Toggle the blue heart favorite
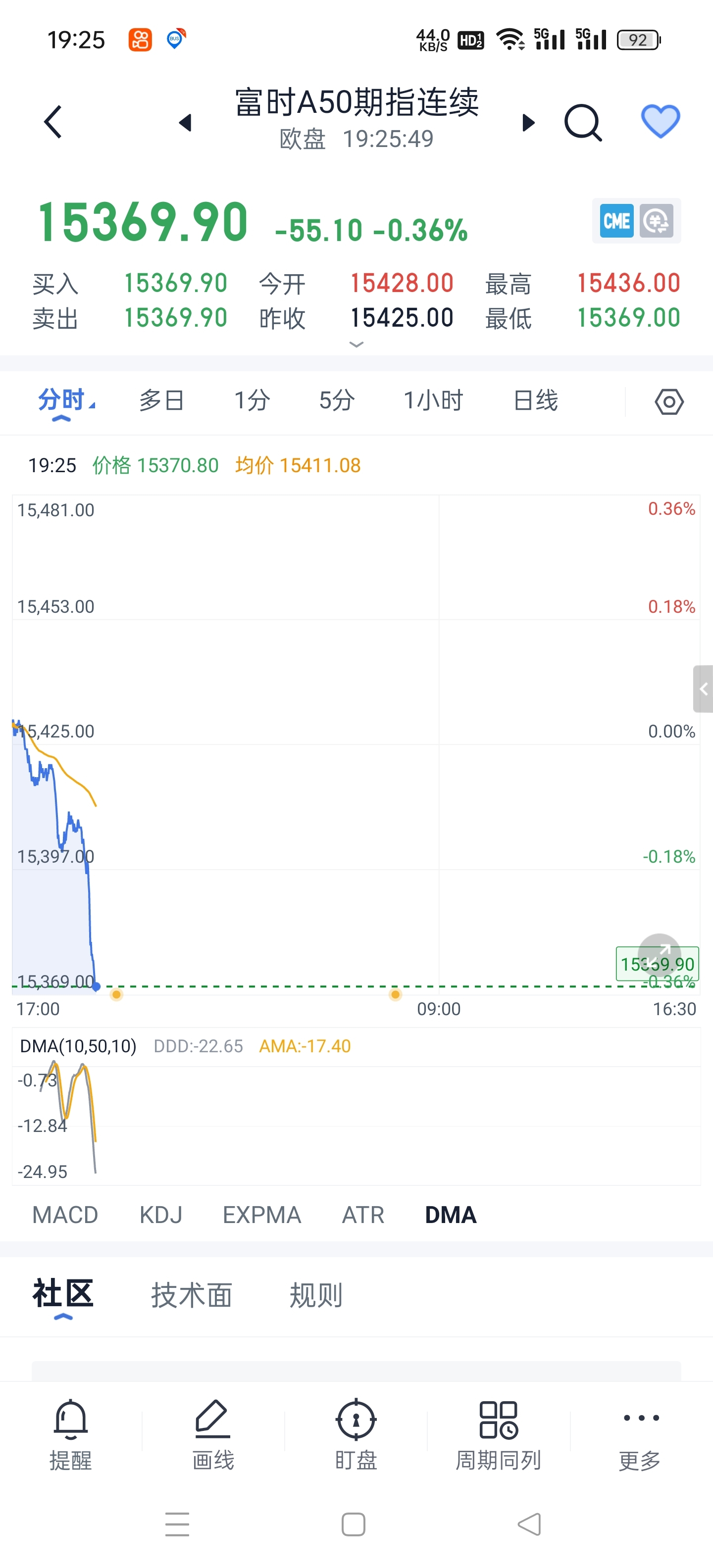Image resolution: width=713 pixels, height=1568 pixels. 660,121
